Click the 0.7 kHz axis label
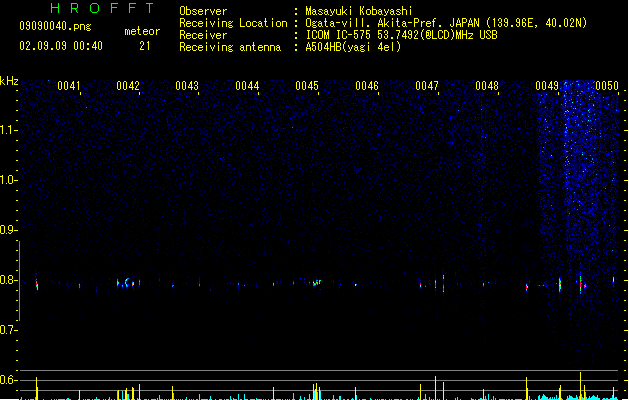 [x=8, y=330]
